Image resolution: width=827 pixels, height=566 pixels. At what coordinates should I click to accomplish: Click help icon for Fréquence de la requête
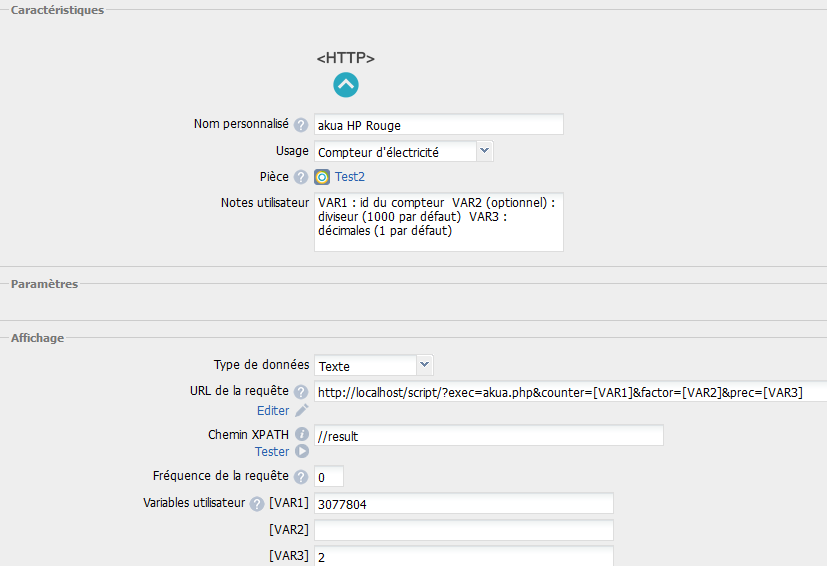tap(301, 477)
